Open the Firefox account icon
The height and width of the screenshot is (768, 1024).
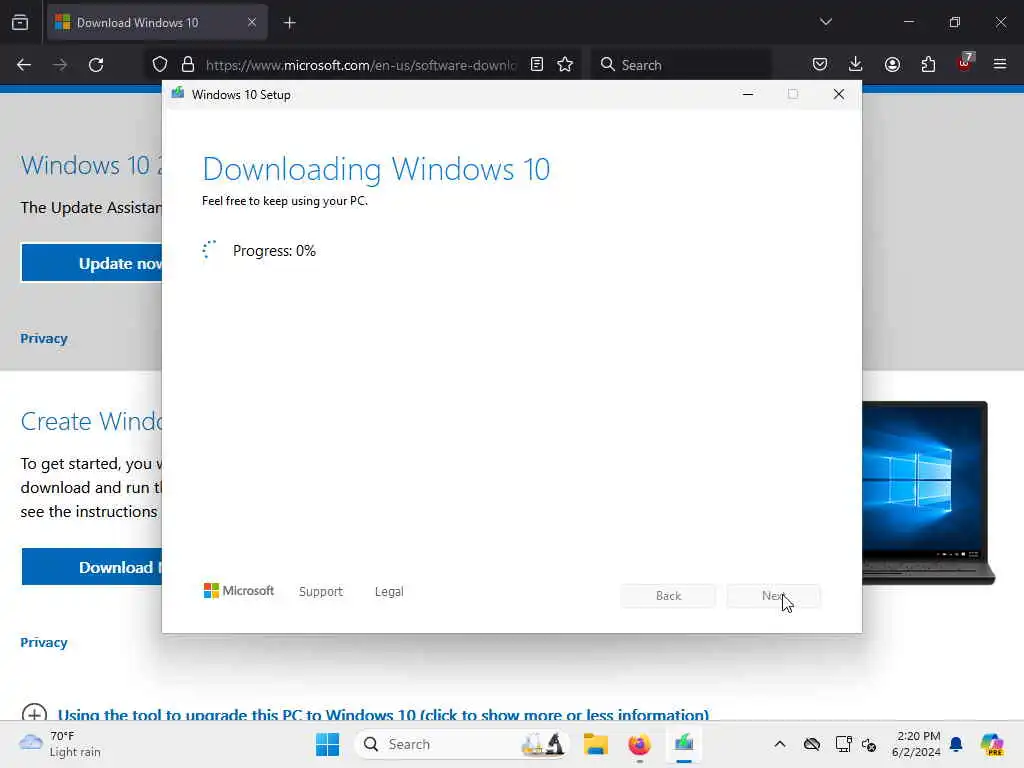(x=892, y=64)
